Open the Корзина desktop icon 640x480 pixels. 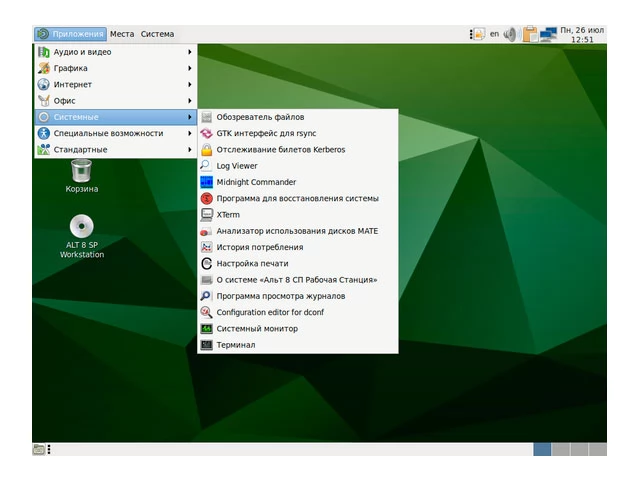coord(82,174)
